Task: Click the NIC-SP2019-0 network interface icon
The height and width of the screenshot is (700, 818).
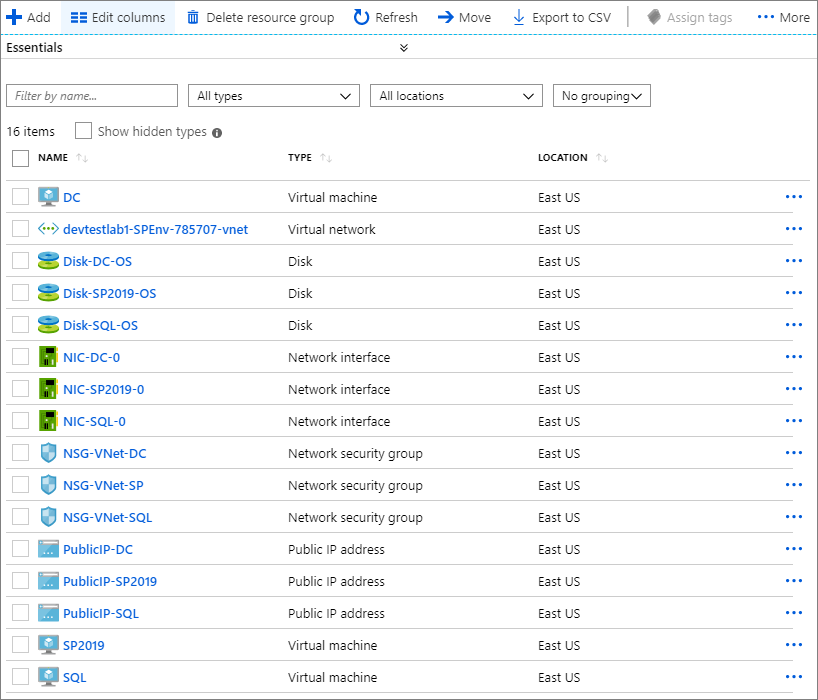Action: (49, 389)
